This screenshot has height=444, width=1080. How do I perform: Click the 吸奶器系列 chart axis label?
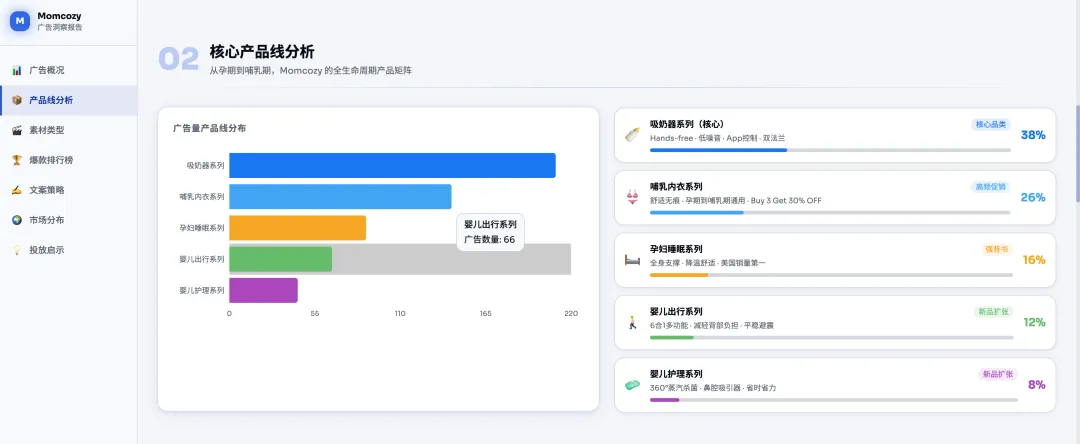tap(205, 165)
